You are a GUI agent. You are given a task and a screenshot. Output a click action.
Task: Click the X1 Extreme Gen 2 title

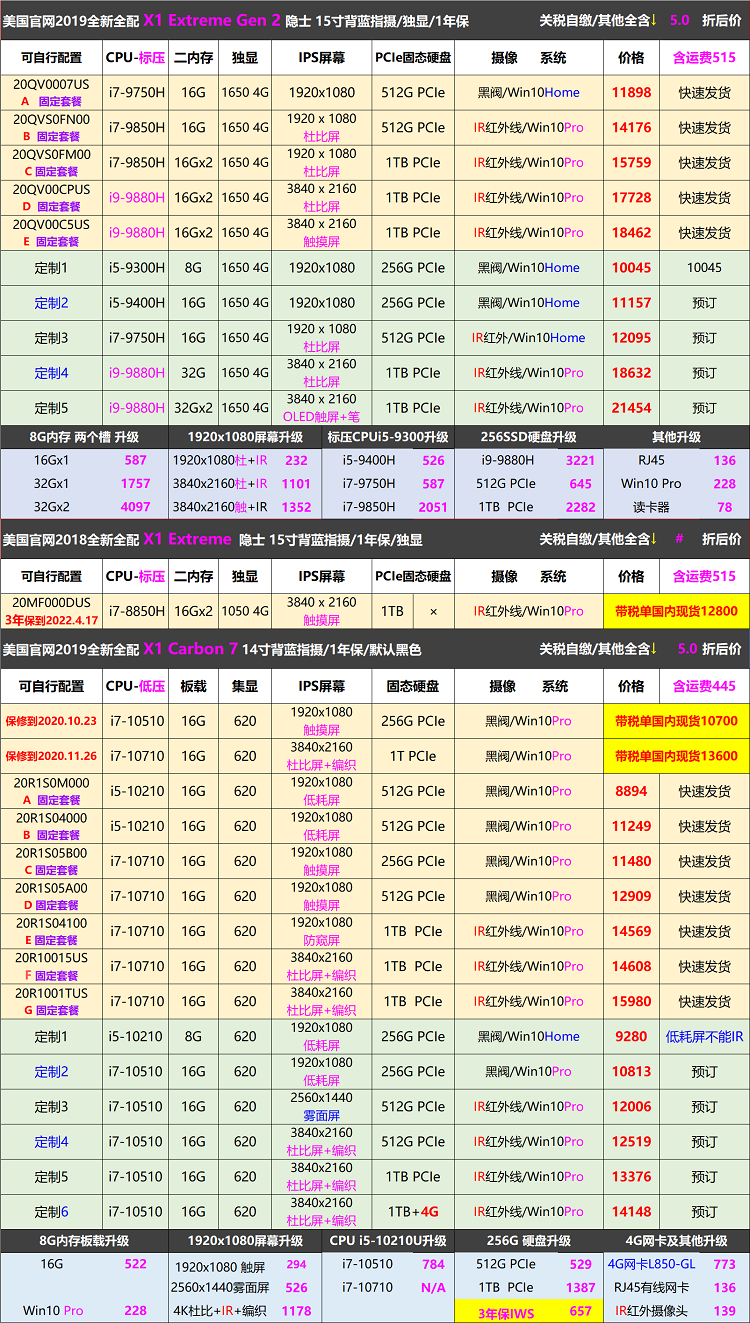point(212,20)
